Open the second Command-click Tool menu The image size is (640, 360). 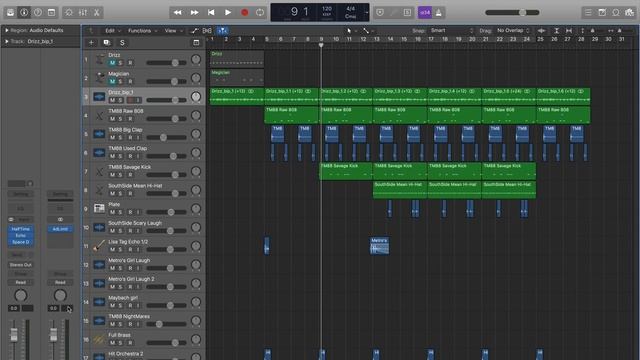tap(368, 31)
